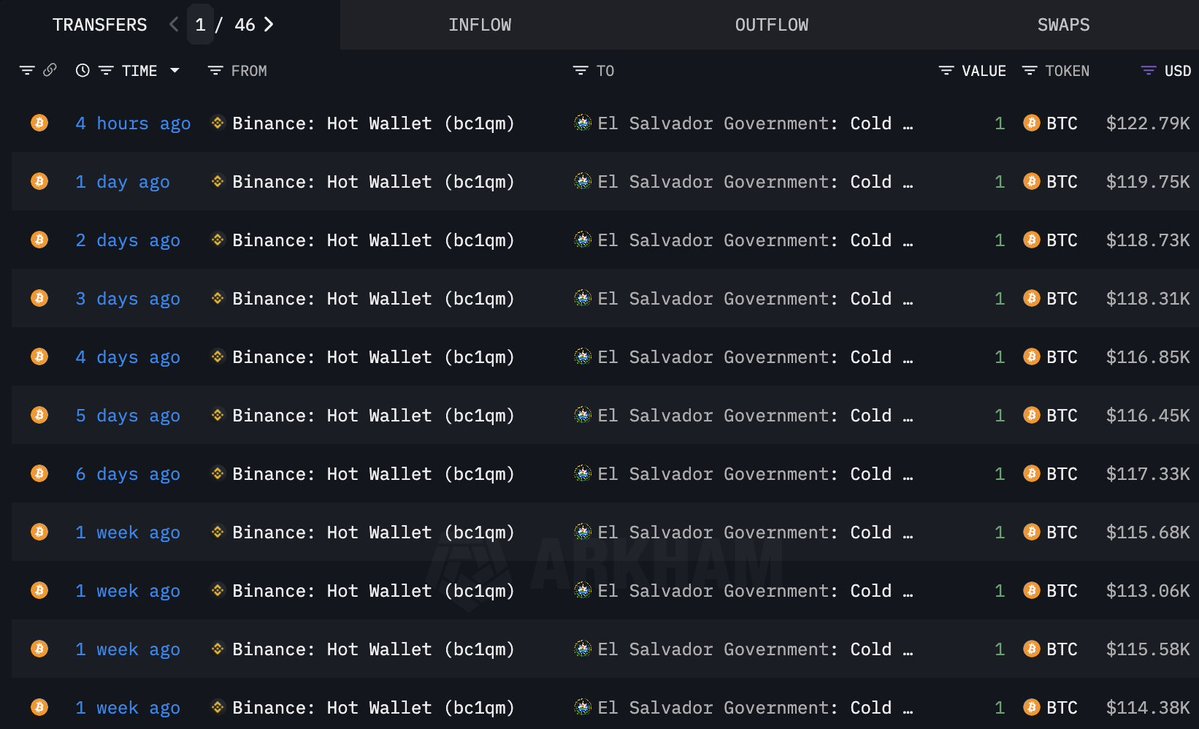Click BTC token icon in the $118.31K row
1199x729 pixels.
(1032, 298)
